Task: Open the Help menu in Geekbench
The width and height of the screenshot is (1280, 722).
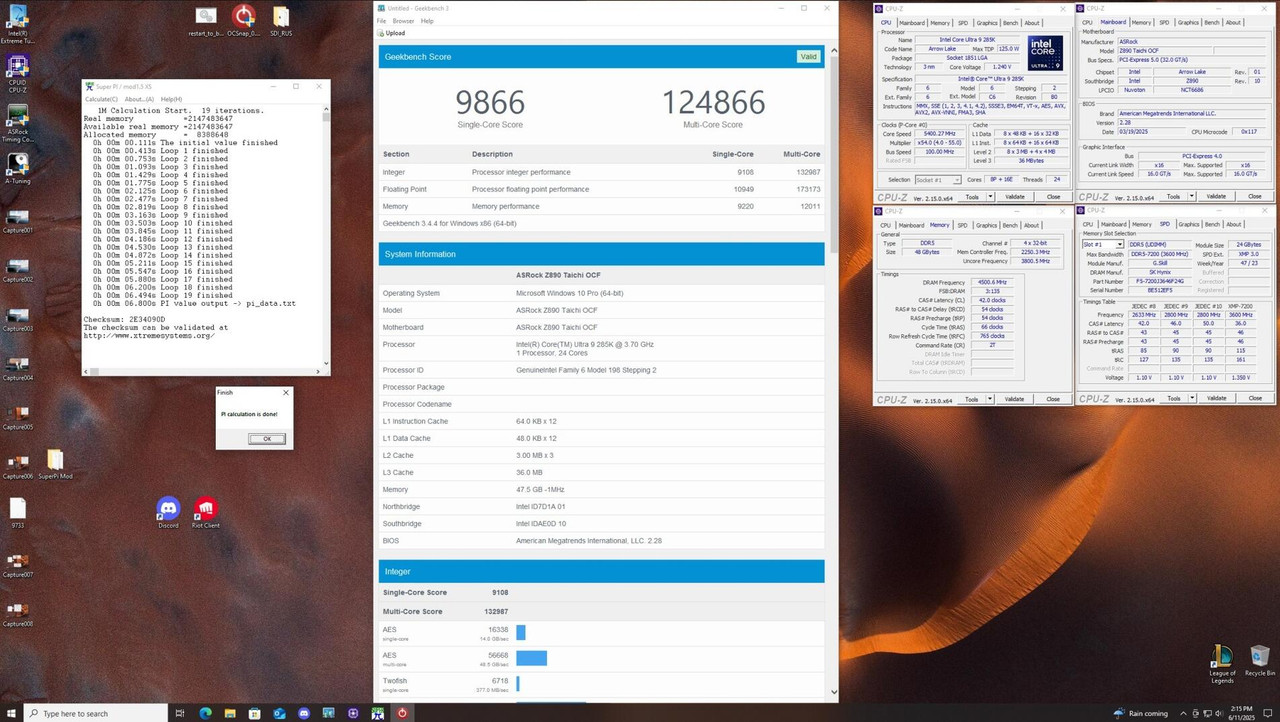Action: [427, 21]
